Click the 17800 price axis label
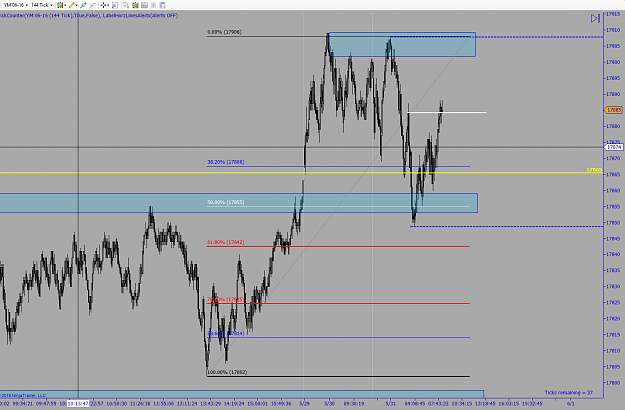 click(x=613, y=383)
